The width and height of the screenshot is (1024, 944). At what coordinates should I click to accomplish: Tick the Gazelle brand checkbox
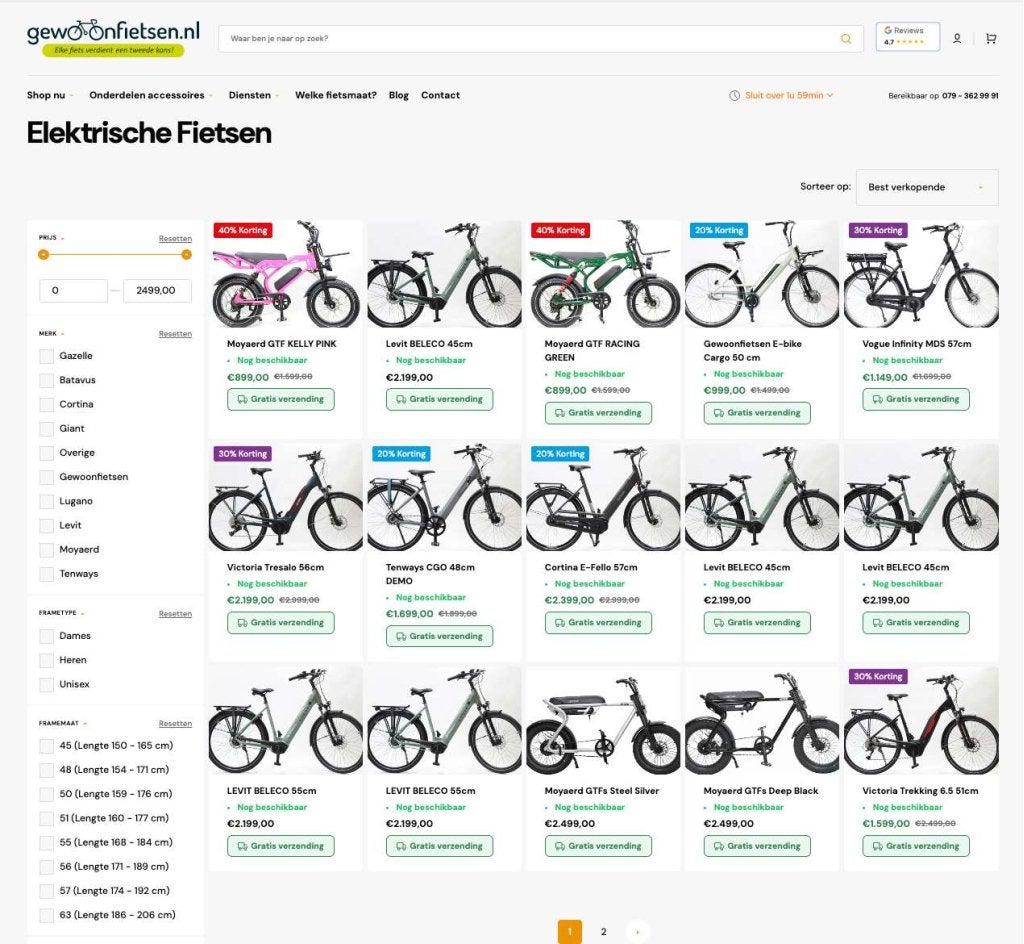[x=46, y=356]
